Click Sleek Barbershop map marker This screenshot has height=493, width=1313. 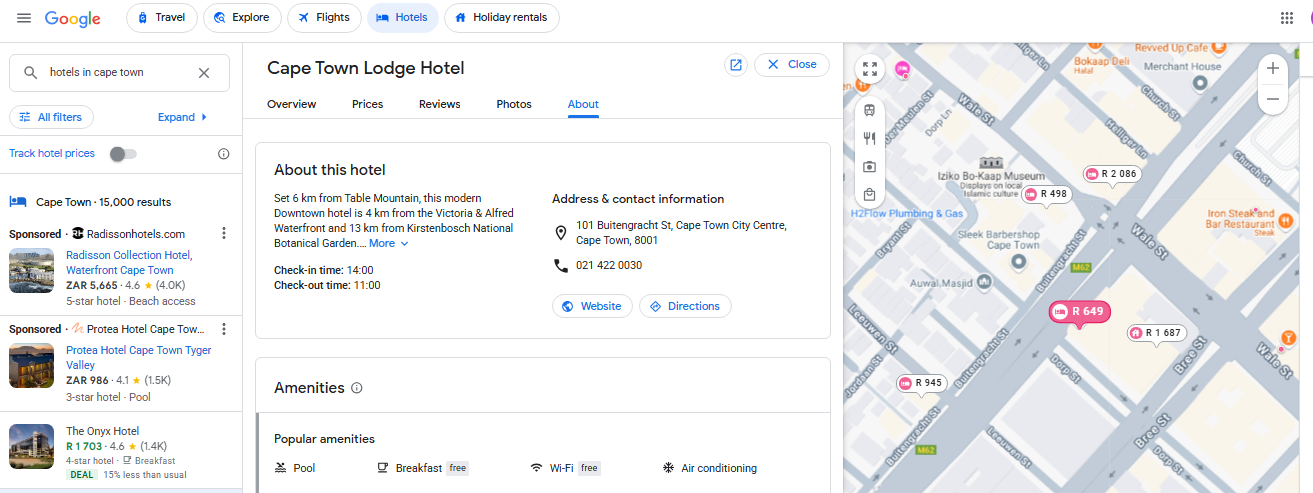1019,262
